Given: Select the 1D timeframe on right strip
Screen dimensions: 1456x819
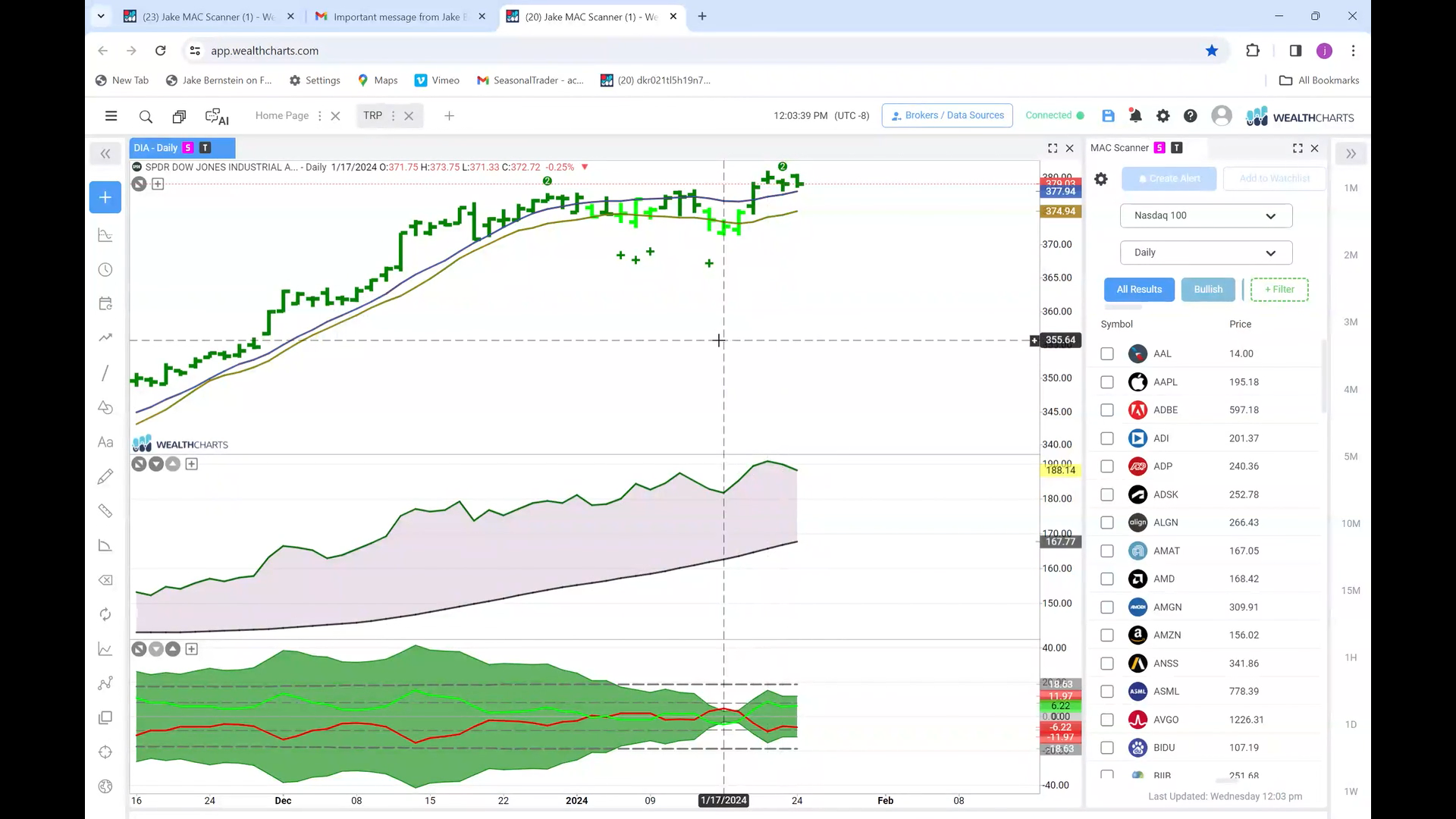Looking at the screenshot, I should [x=1351, y=725].
